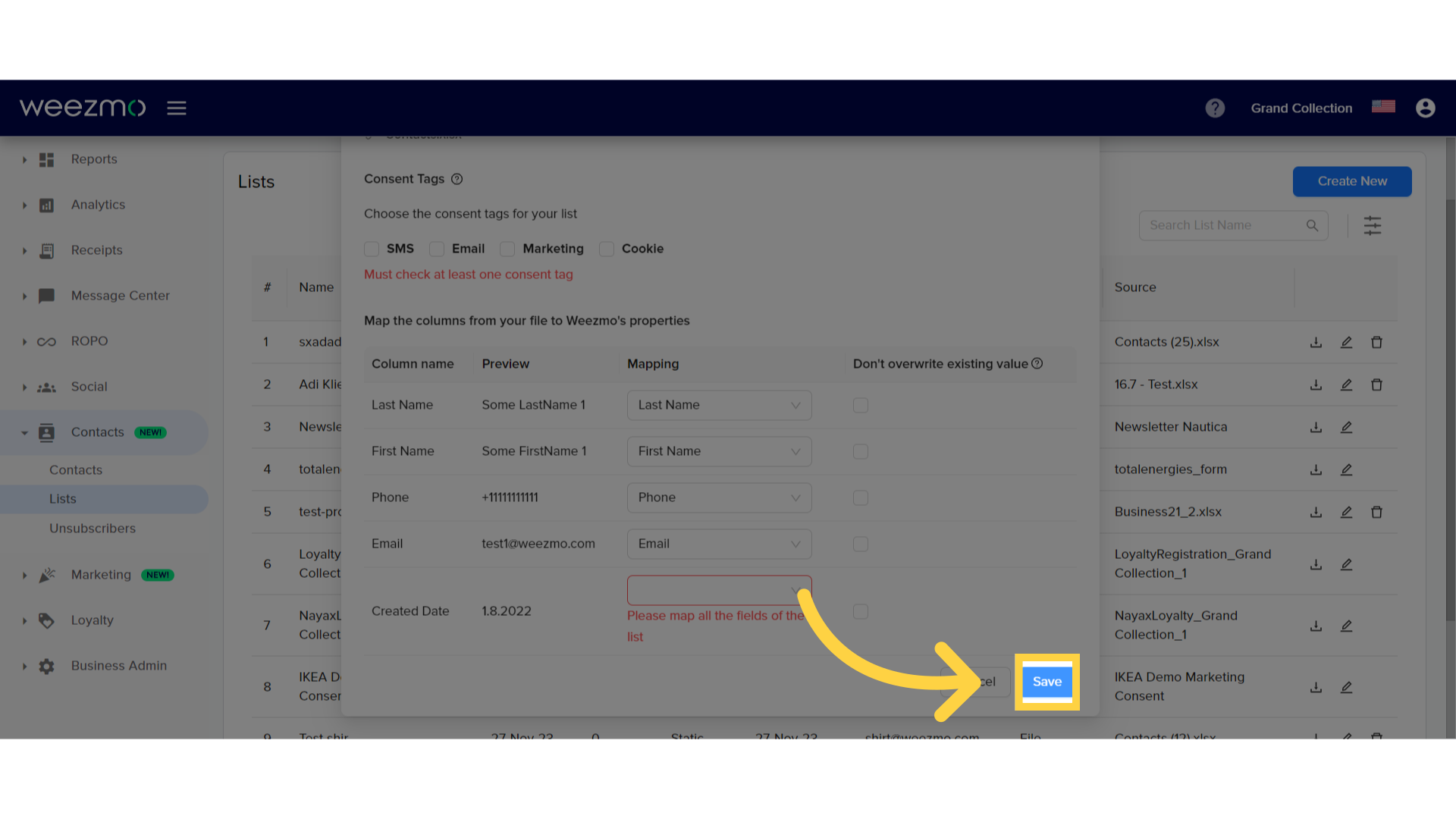1456x819 pixels.
Task: Select the Unsubscribers menu item
Action: (x=93, y=528)
